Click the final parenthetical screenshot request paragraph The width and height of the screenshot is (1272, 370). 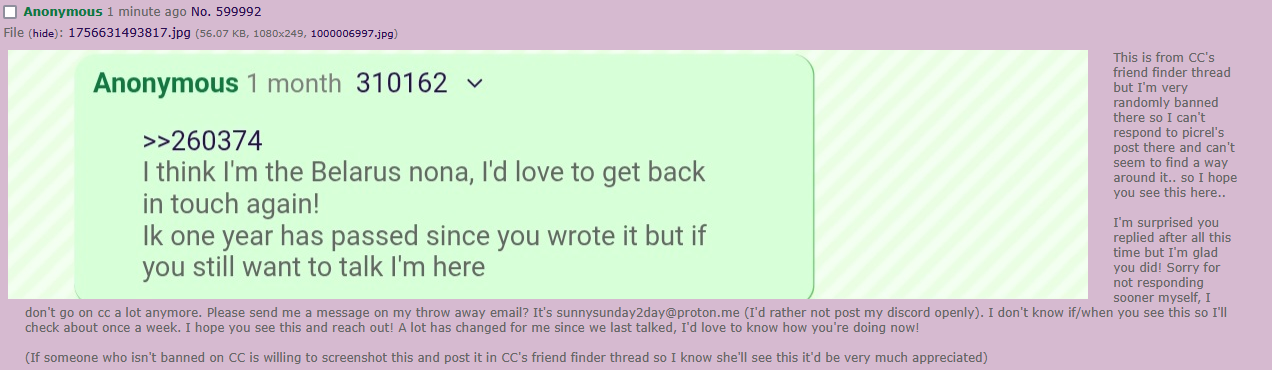coord(507,357)
